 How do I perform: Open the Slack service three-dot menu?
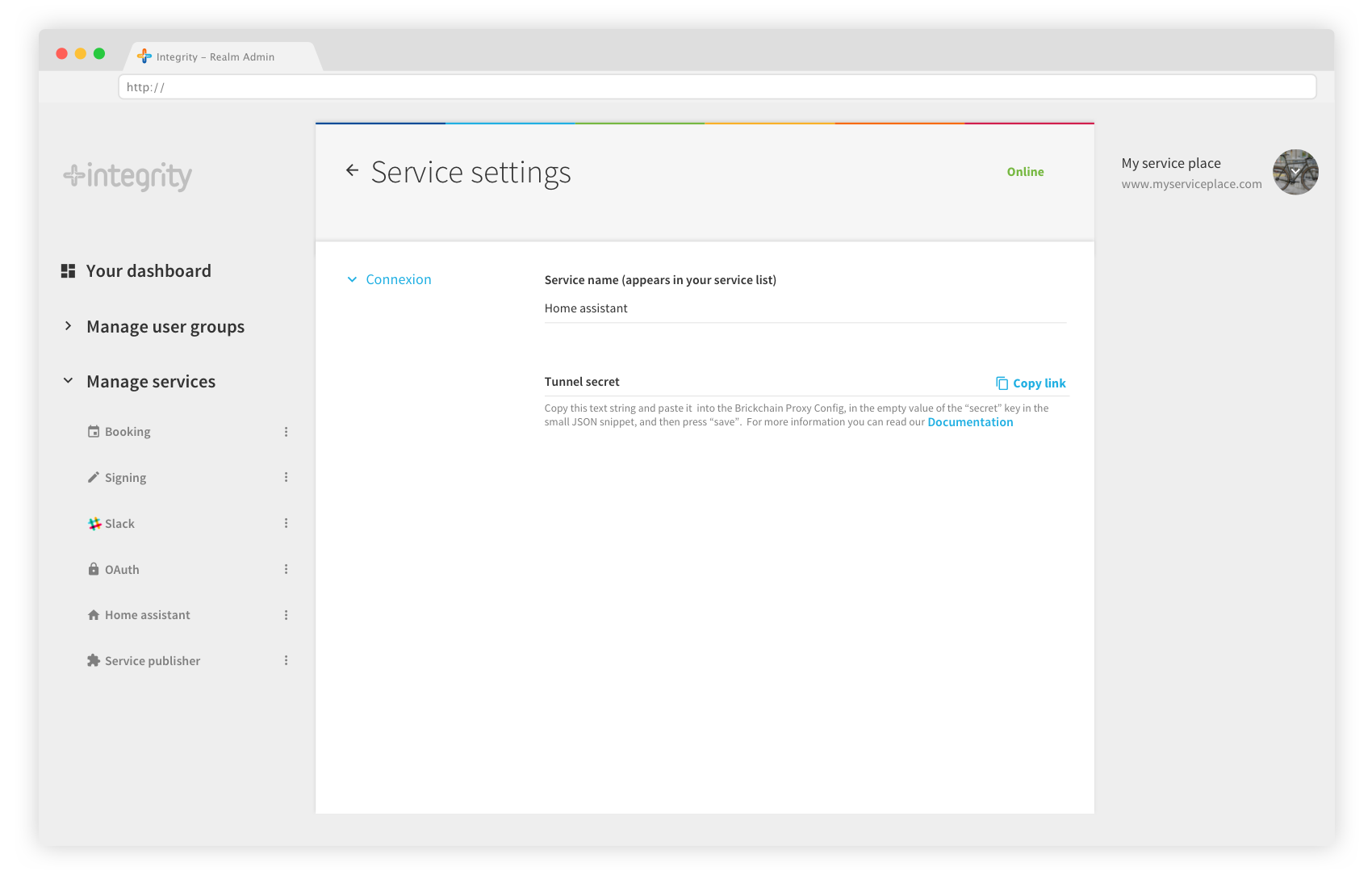pos(286,523)
